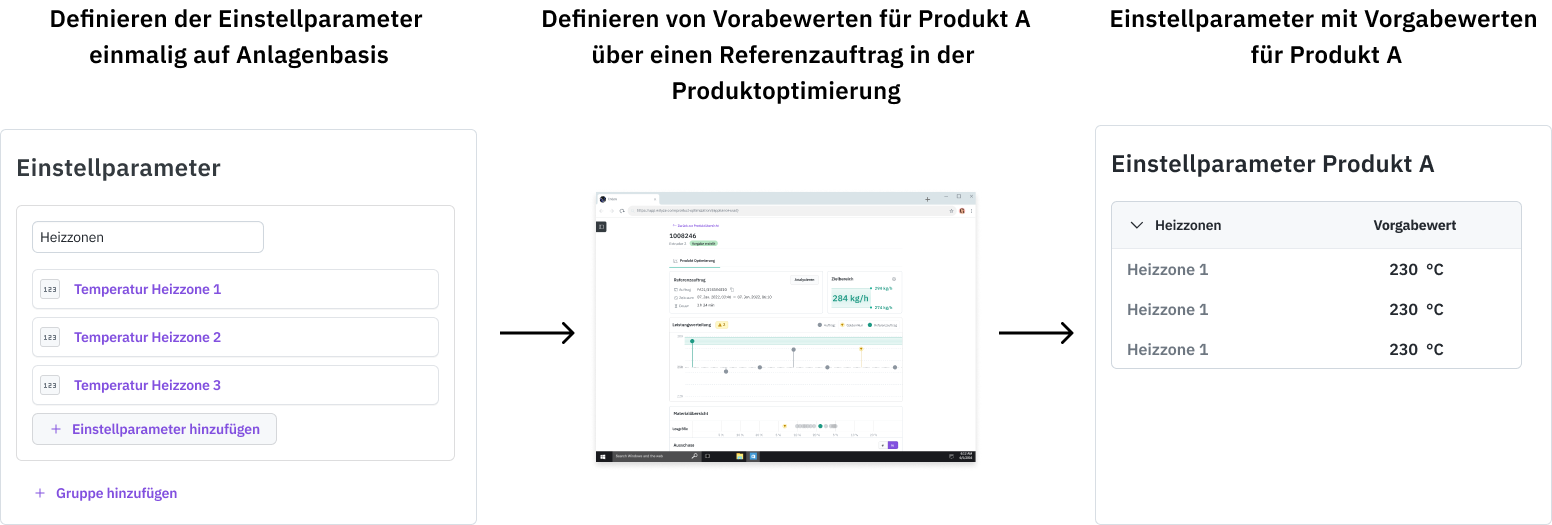Click the Gruppe hinzufügen link
This screenshot has width=1552, height=525.
tap(116, 493)
